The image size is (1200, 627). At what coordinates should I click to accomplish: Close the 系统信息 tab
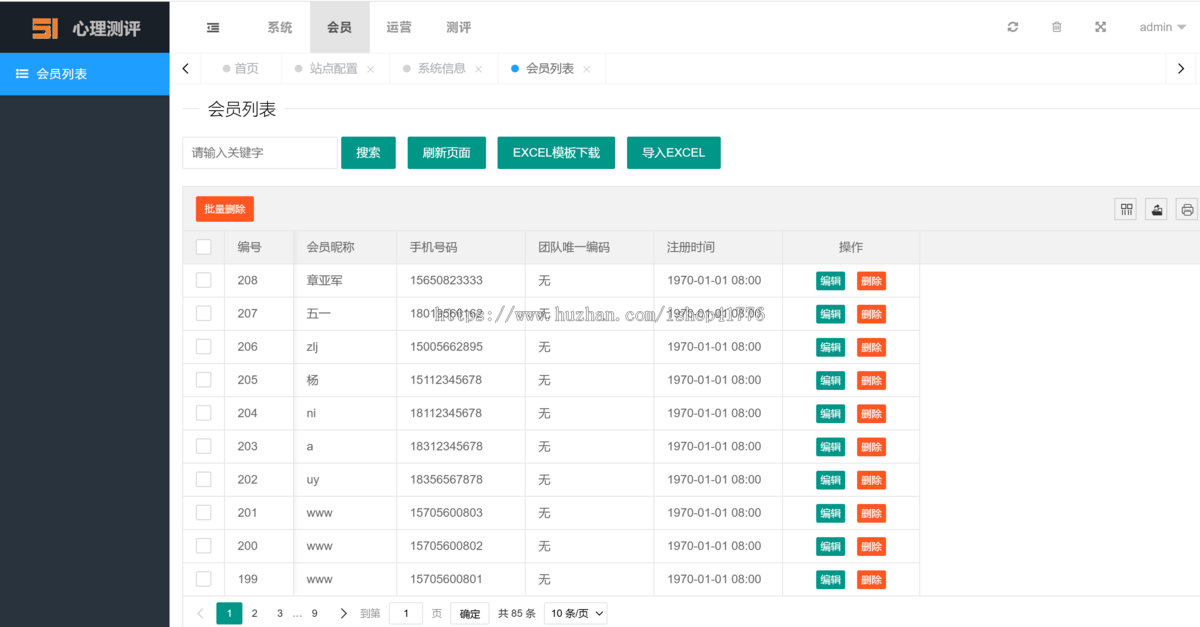479,69
